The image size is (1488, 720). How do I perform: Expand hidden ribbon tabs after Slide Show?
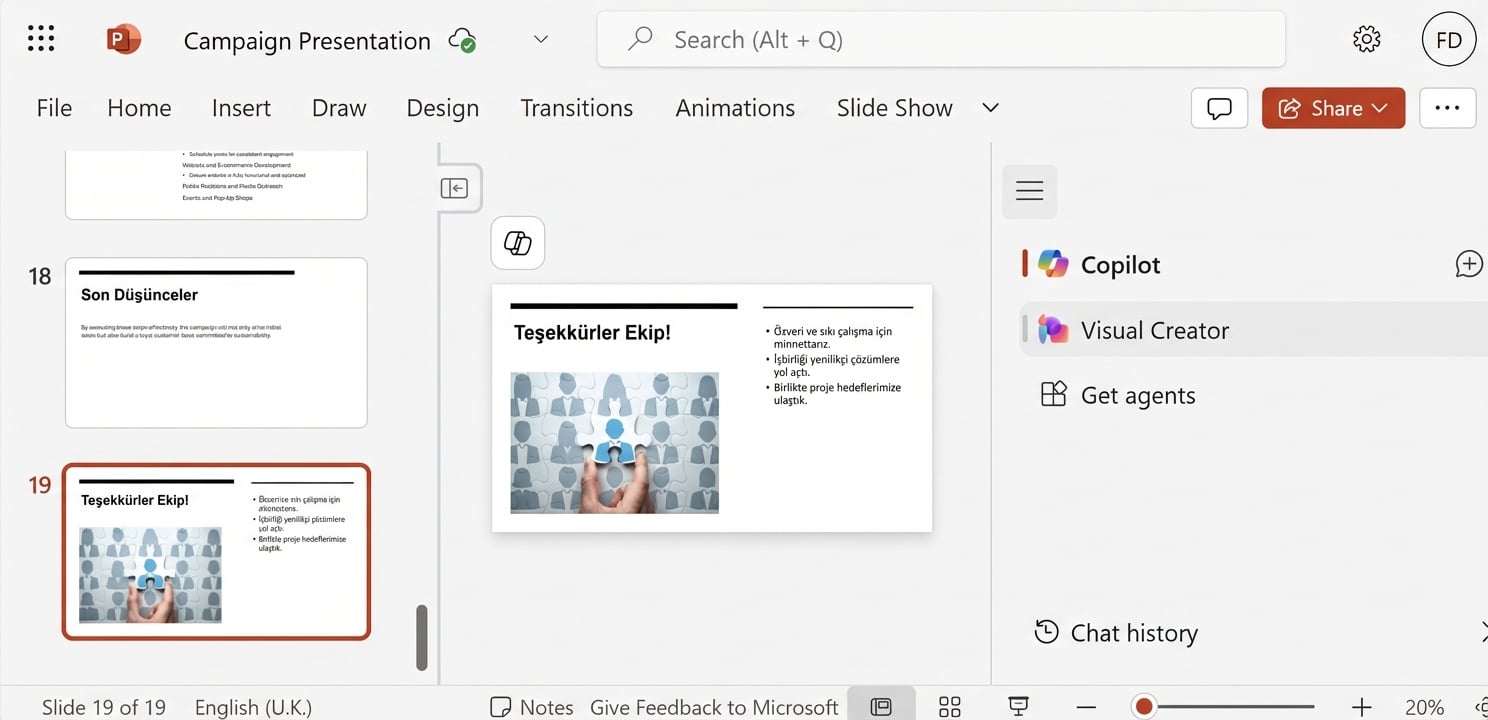coord(989,107)
